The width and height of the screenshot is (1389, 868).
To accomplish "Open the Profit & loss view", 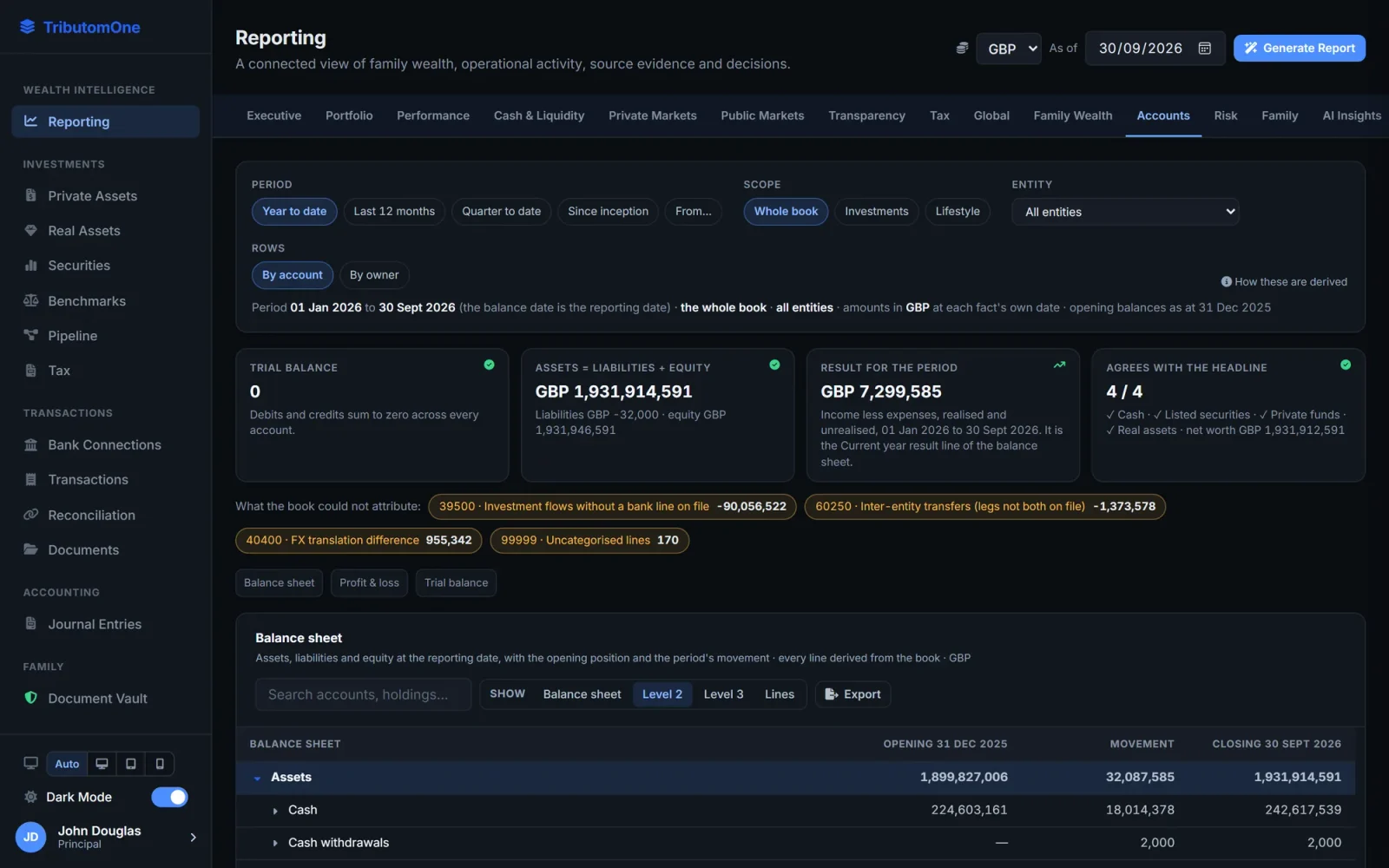I will [370, 583].
